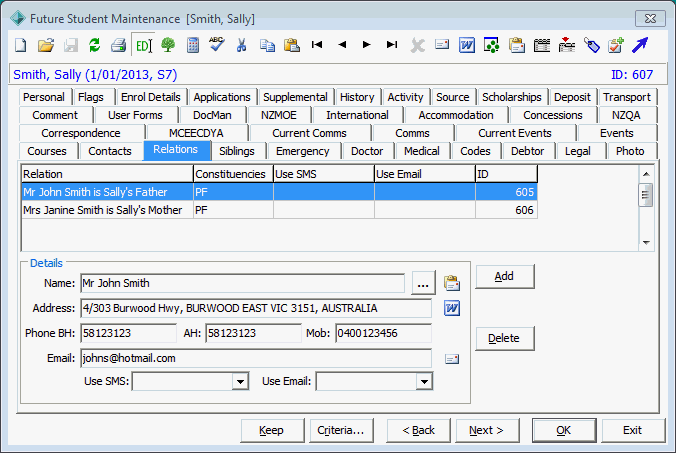Image resolution: width=676 pixels, height=453 pixels.
Task: Click the black table grid icon
Action: pos(541,45)
